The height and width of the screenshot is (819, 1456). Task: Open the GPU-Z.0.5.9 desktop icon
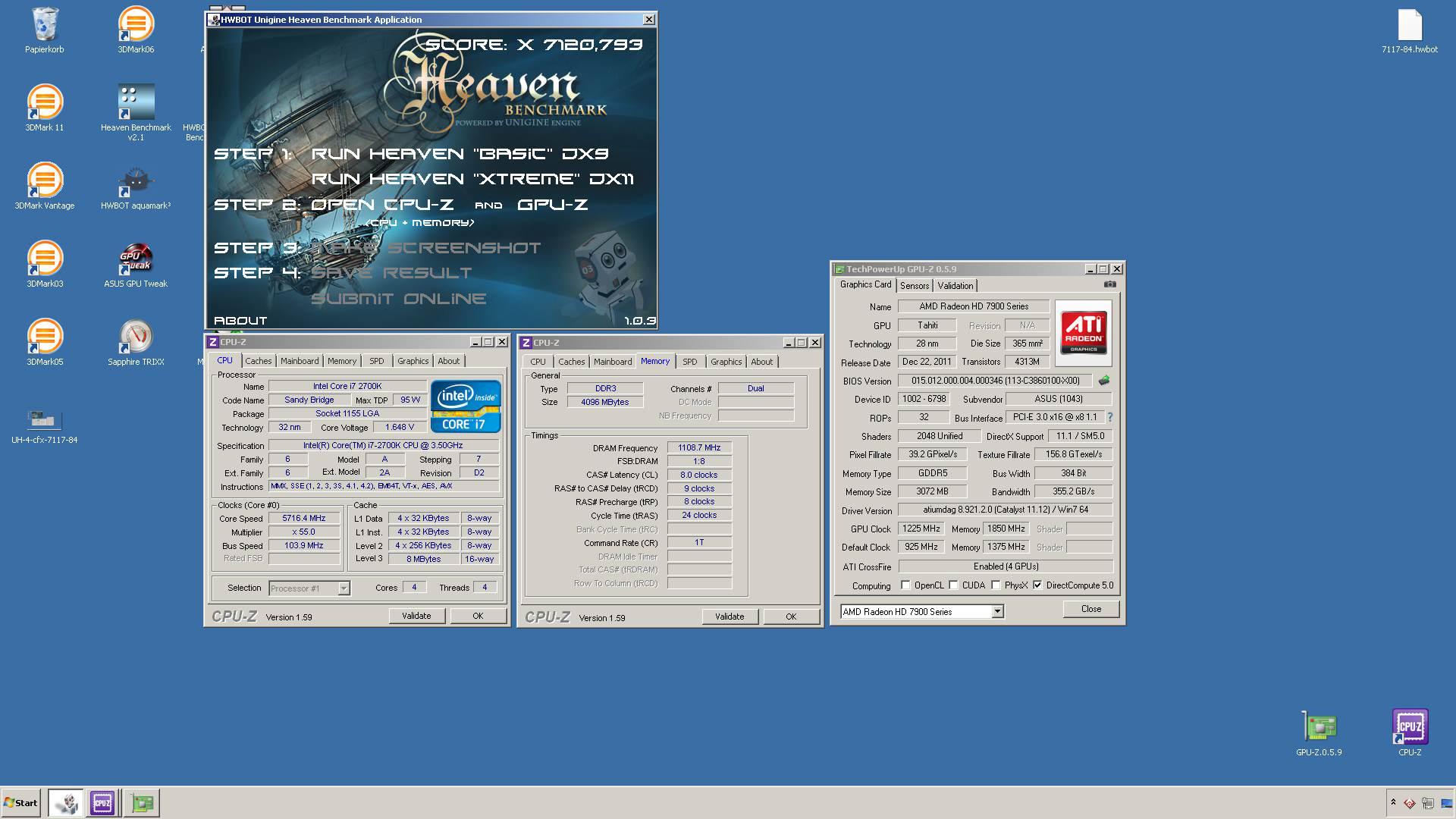click(x=1319, y=733)
